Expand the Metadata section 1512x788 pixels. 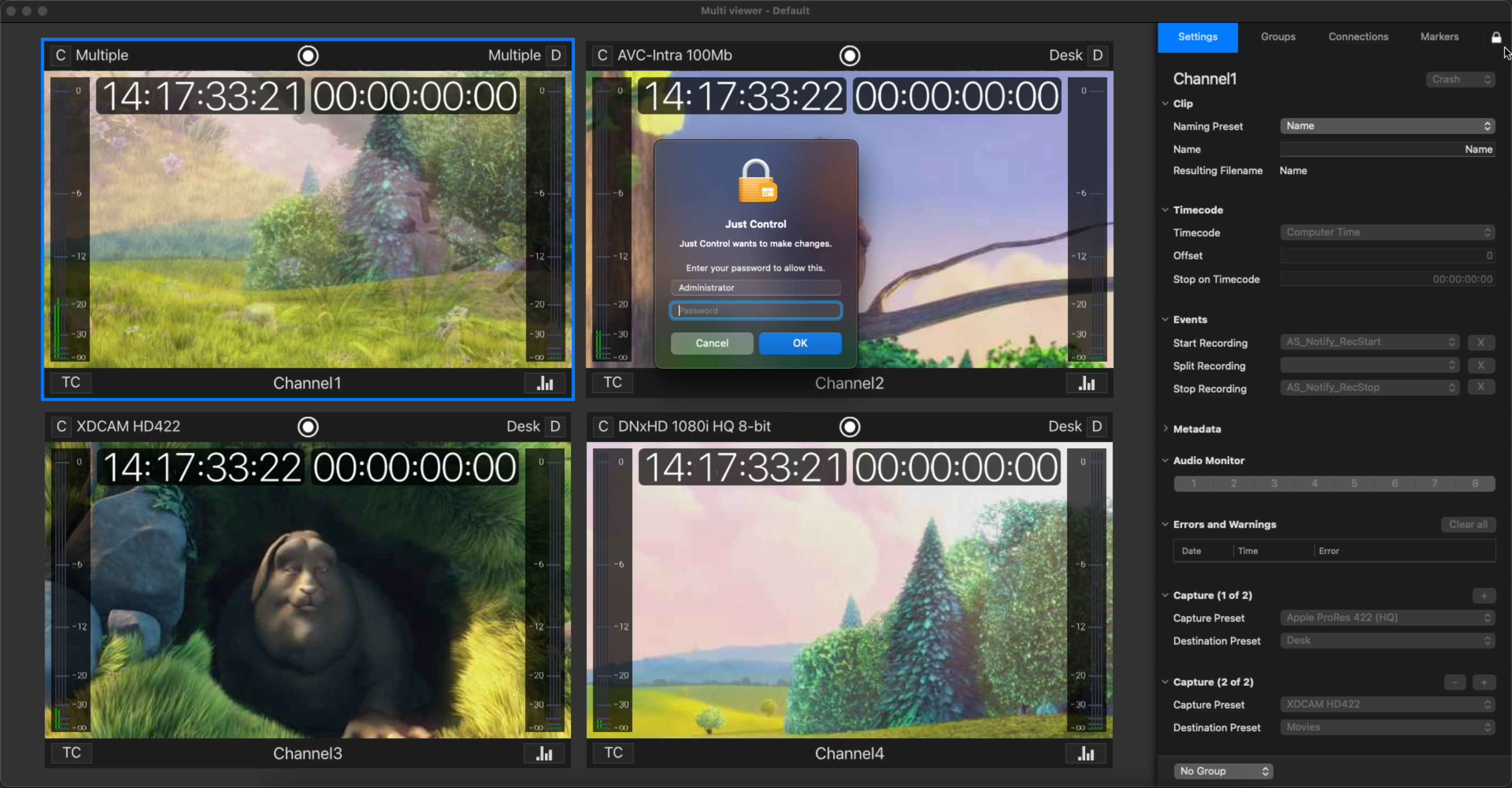[1165, 429]
